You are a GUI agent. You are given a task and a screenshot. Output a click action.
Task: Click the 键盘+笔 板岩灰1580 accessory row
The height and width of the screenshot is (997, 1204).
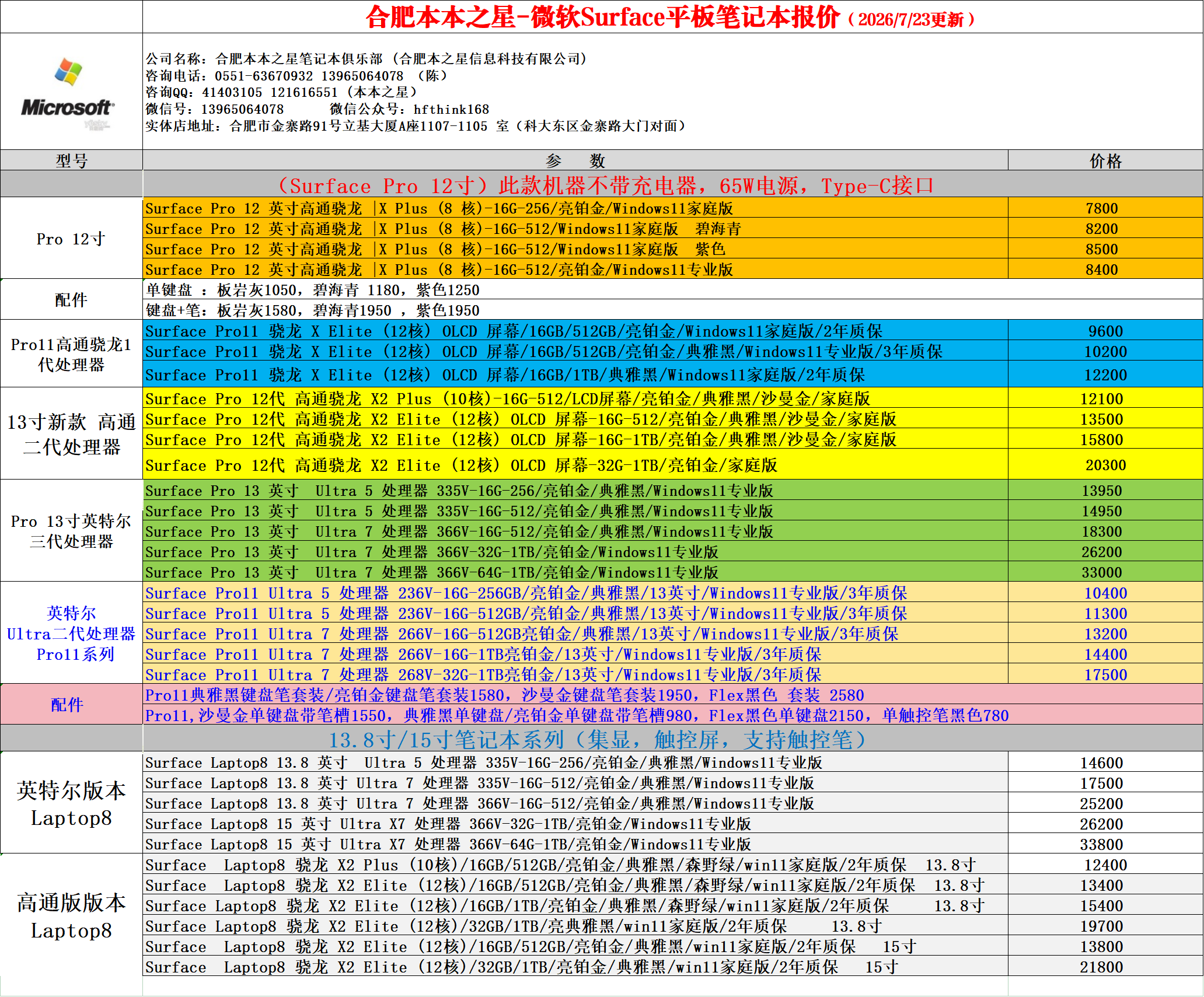coord(673,310)
